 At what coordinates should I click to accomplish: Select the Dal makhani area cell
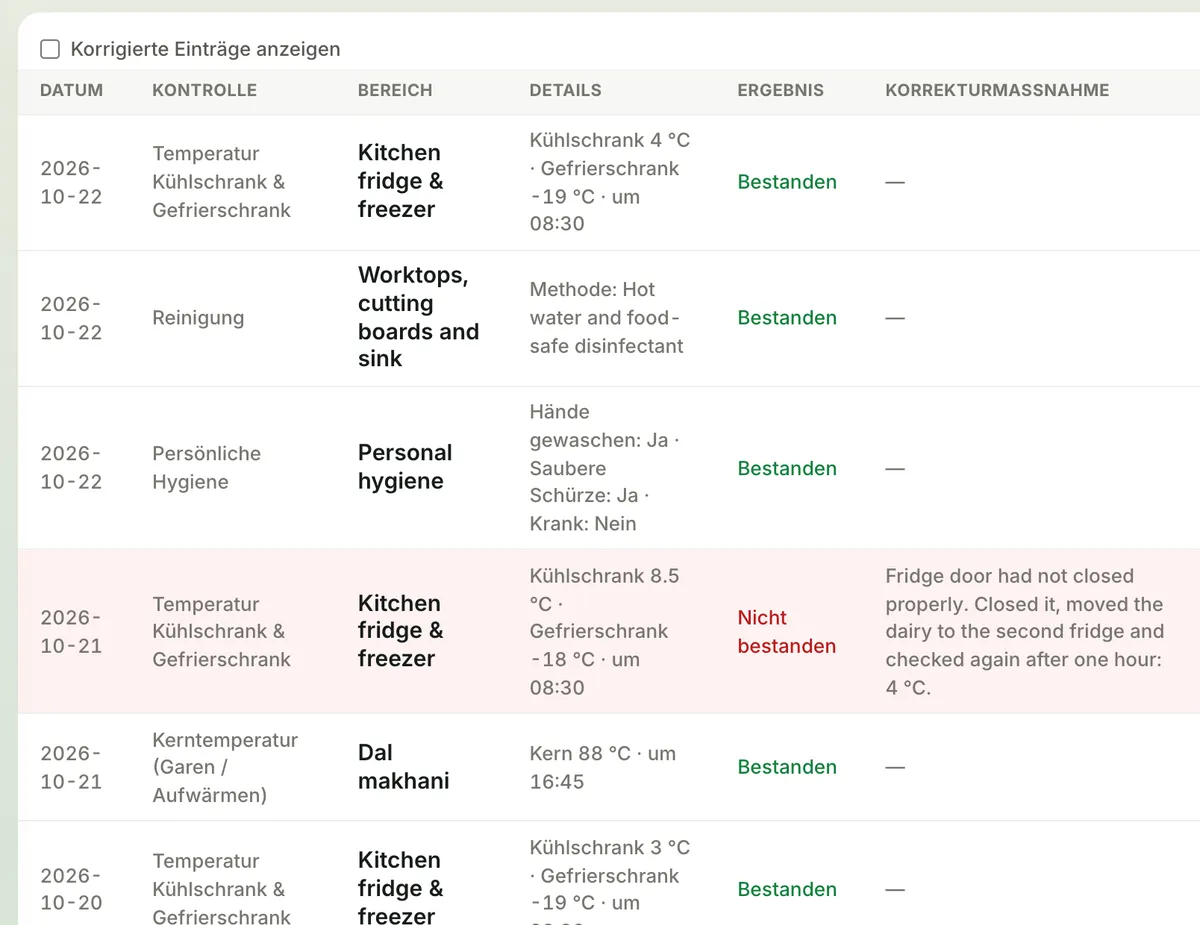pyautogui.click(x=403, y=767)
